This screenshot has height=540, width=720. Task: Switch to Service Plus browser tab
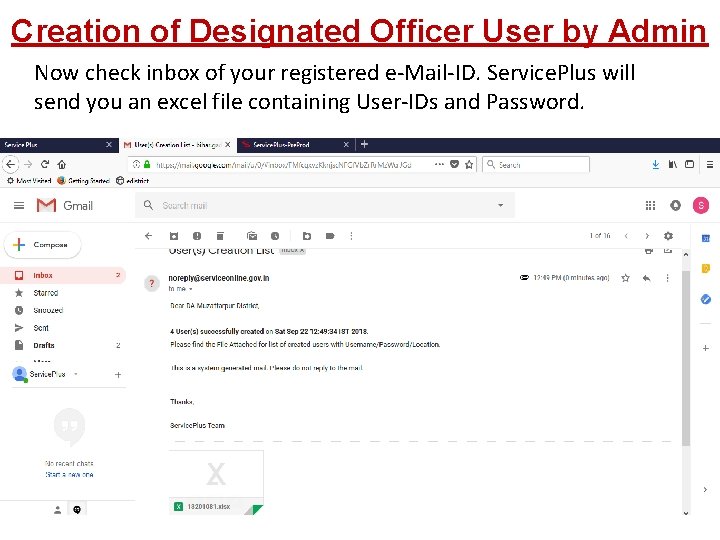pos(59,145)
